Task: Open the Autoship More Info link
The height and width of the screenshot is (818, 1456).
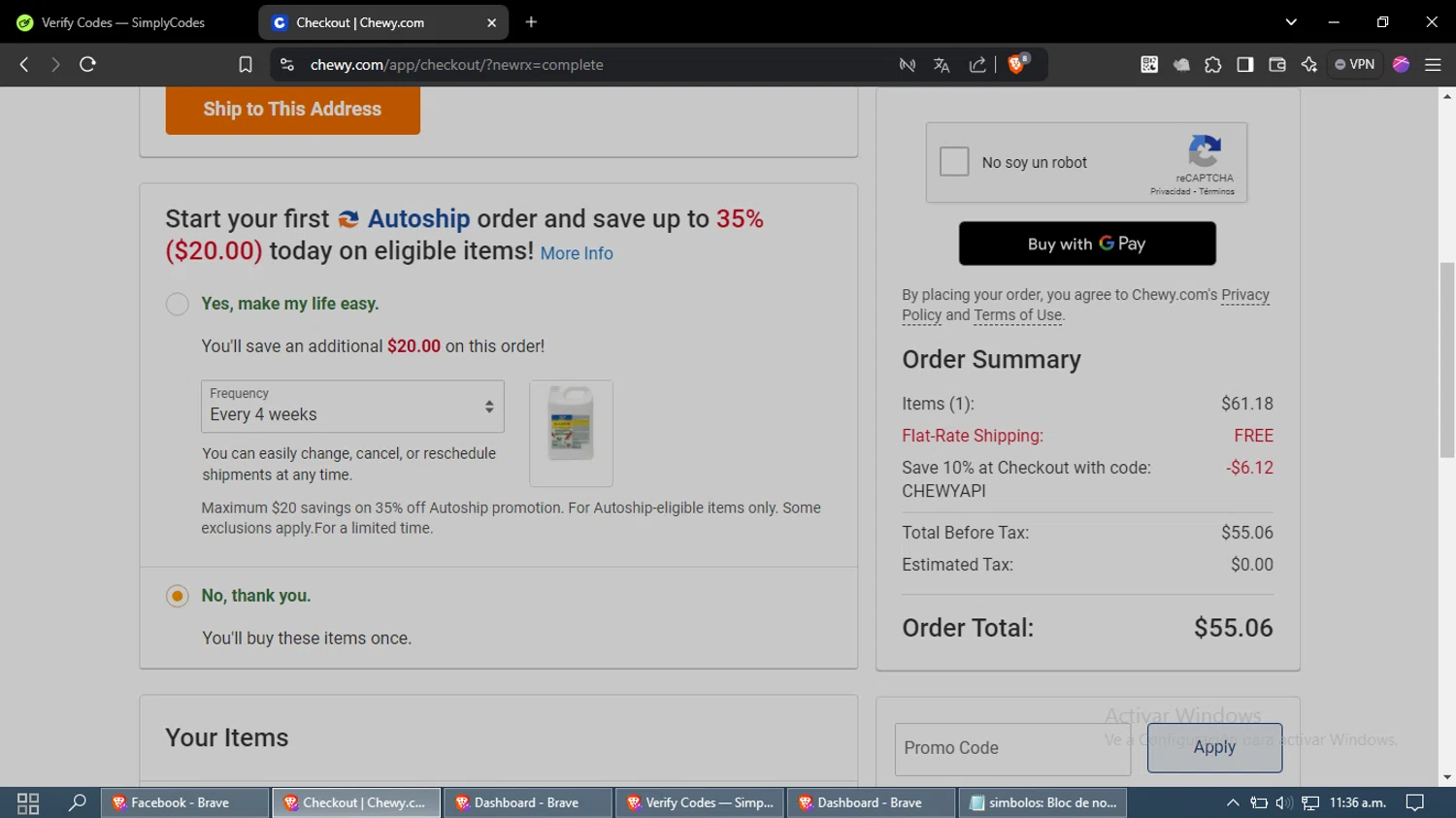Action: (577, 253)
